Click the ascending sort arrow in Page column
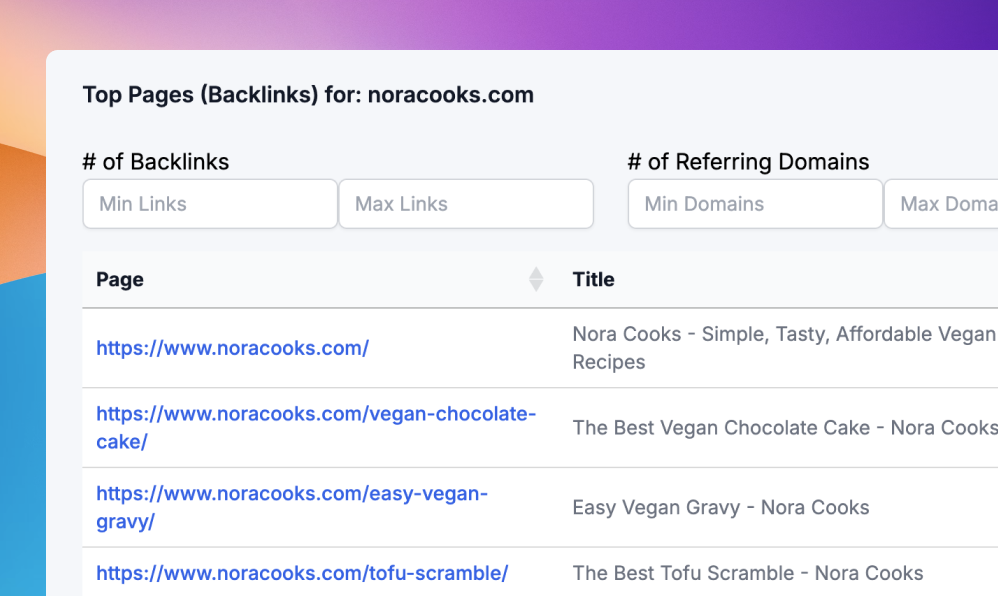This screenshot has width=998, height=596. pos(536,273)
